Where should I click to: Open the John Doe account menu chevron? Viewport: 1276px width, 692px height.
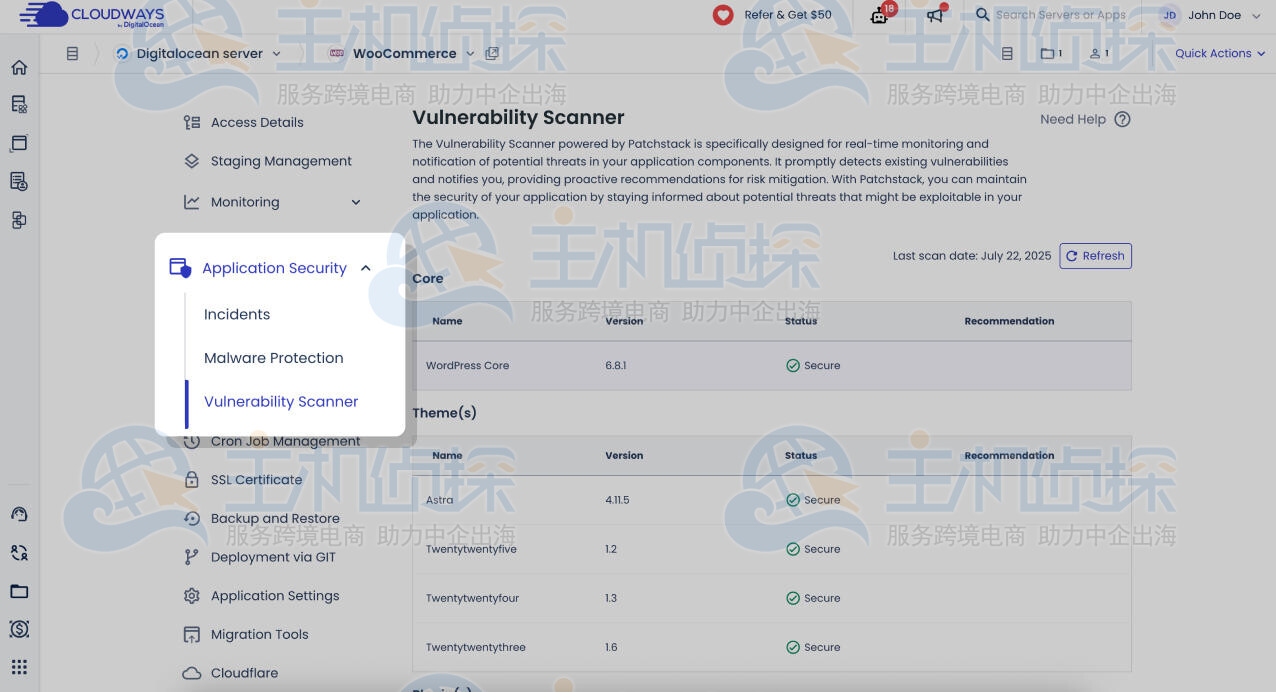point(1258,15)
